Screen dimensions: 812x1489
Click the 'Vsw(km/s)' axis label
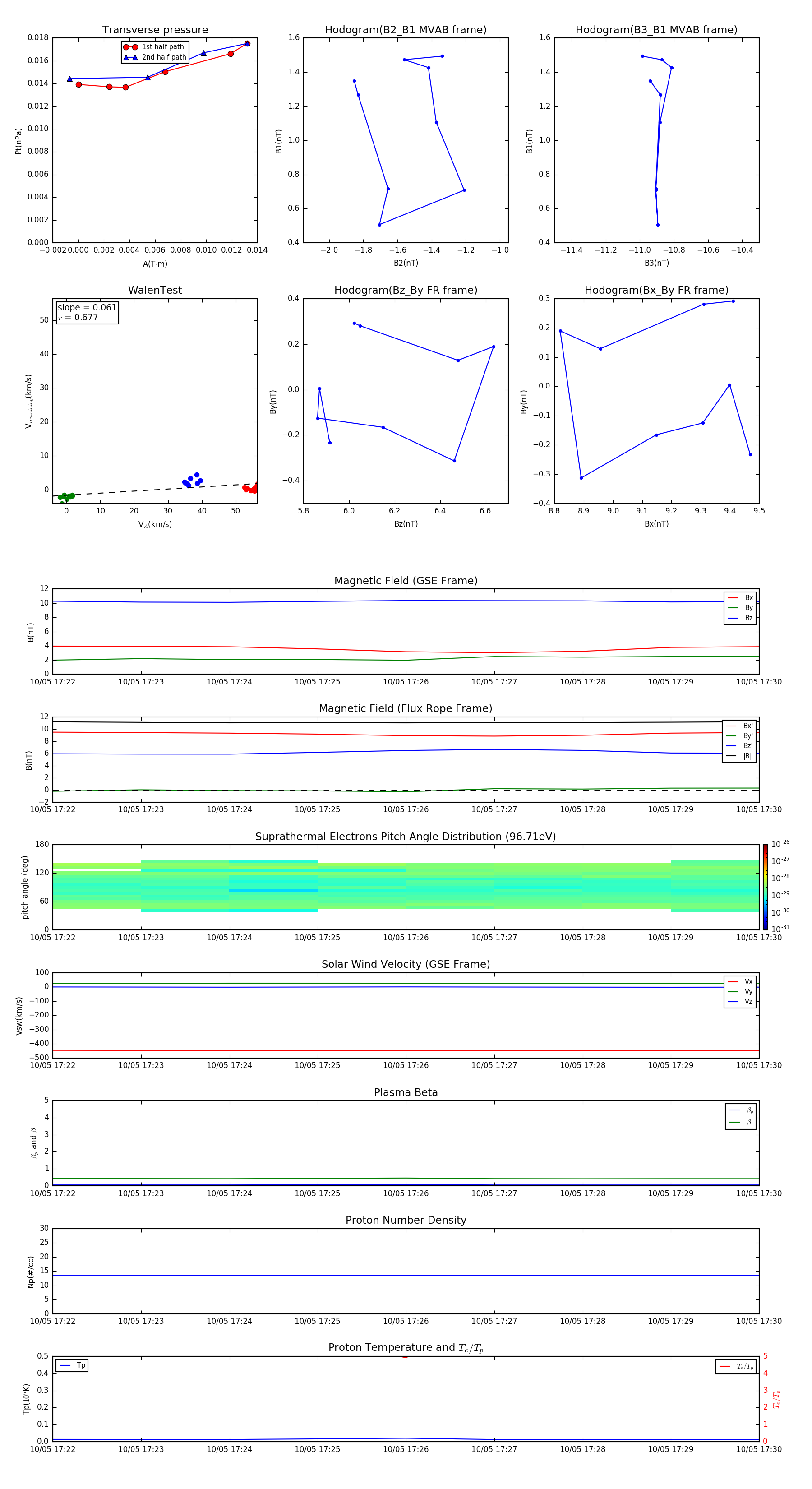tap(19, 1016)
